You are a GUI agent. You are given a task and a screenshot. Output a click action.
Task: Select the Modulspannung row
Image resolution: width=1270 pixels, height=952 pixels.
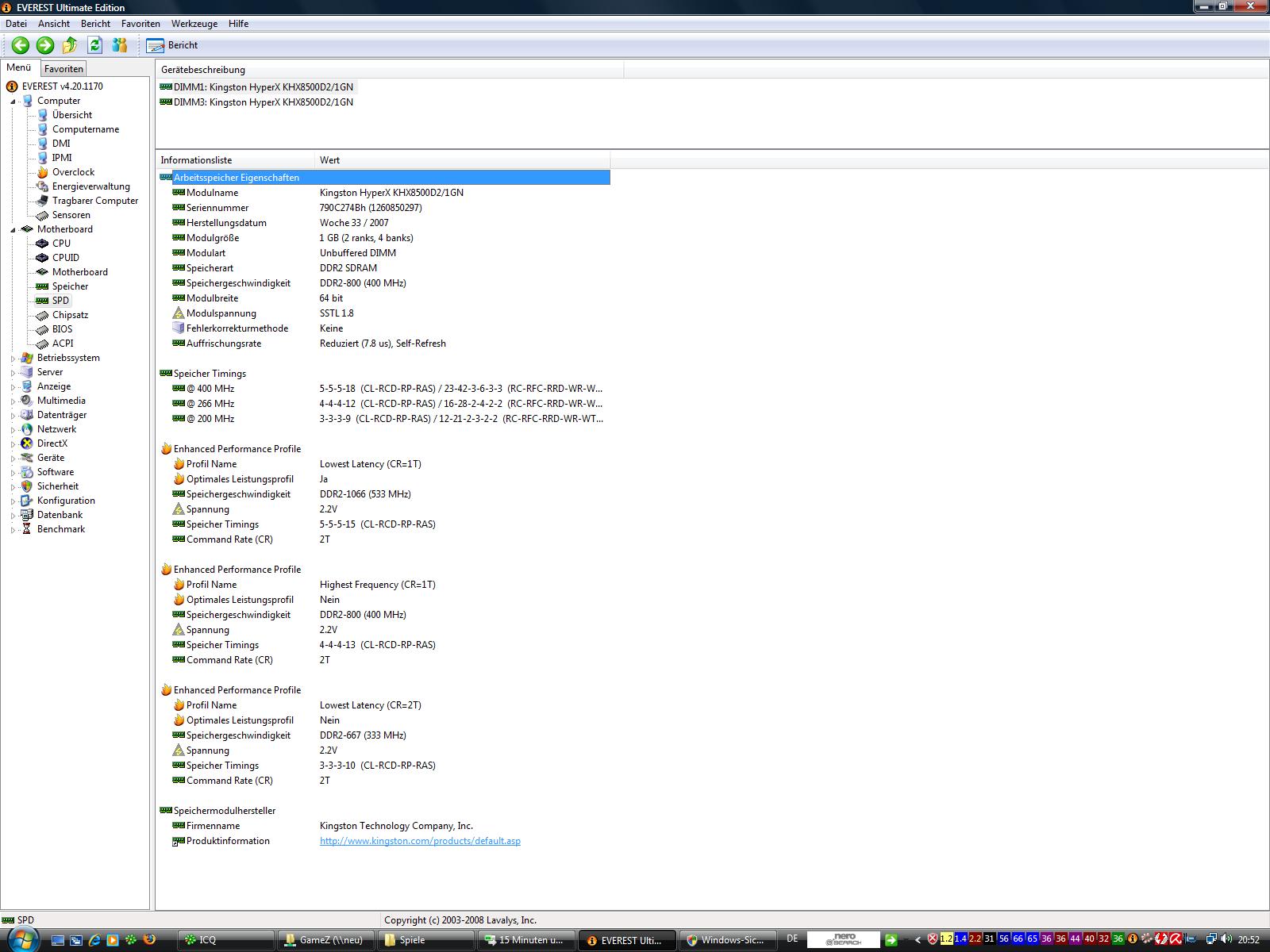(x=384, y=313)
